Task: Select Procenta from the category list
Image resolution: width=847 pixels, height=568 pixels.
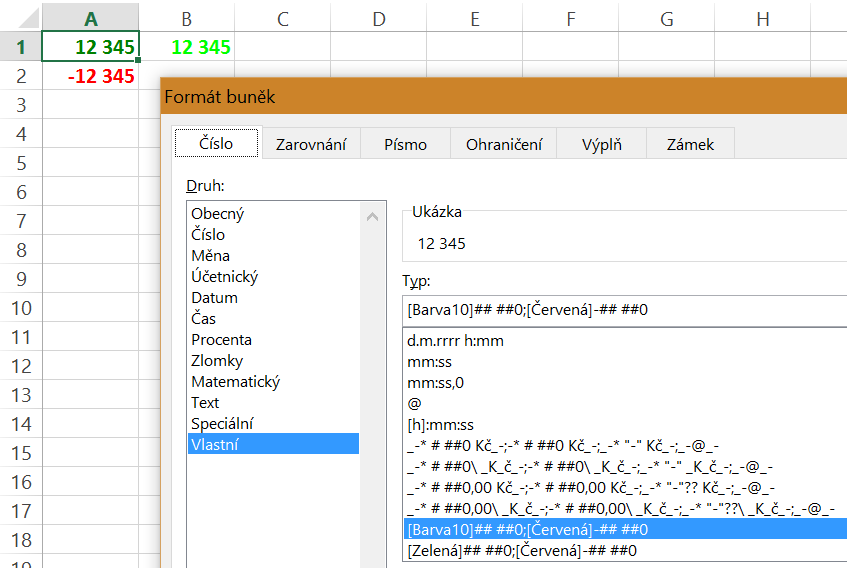Action: pyautogui.click(x=221, y=340)
